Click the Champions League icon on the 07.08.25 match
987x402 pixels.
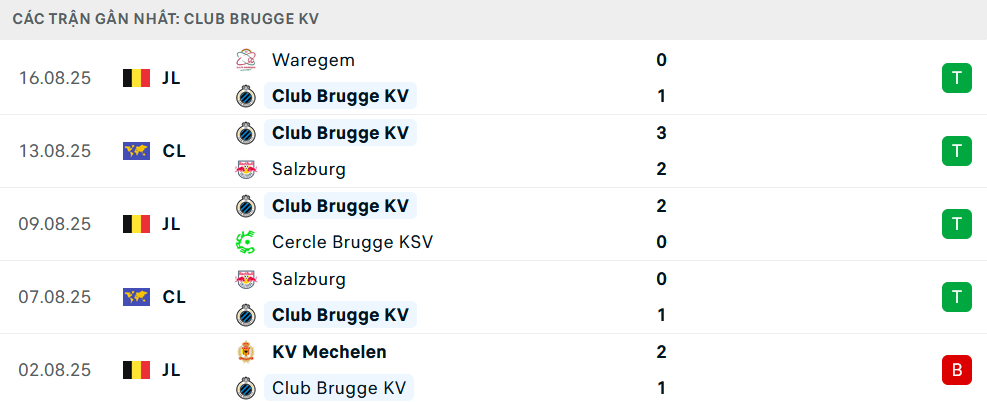click(136, 297)
